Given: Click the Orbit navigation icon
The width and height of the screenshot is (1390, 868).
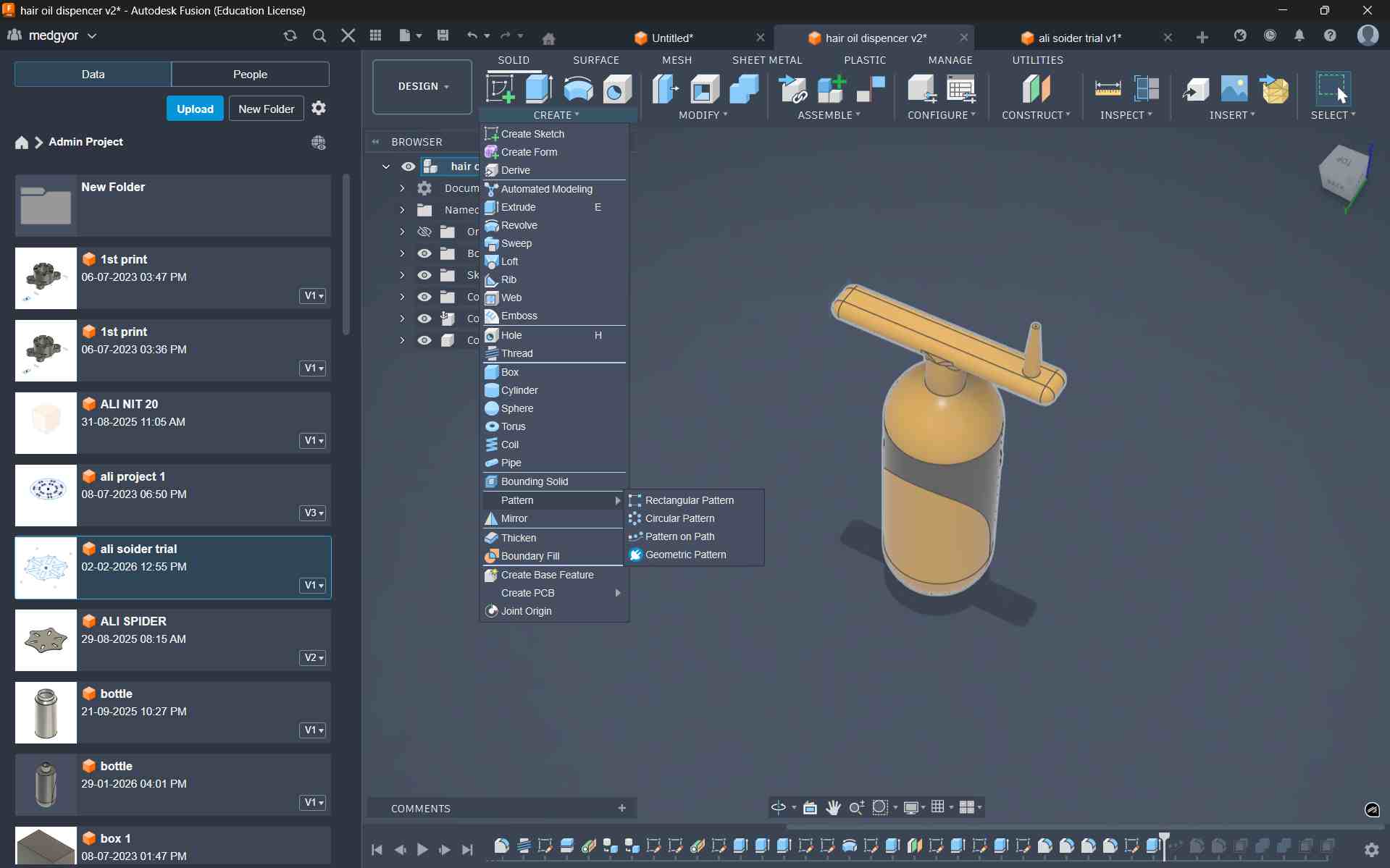Looking at the screenshot, I should (x=779, y=807).
